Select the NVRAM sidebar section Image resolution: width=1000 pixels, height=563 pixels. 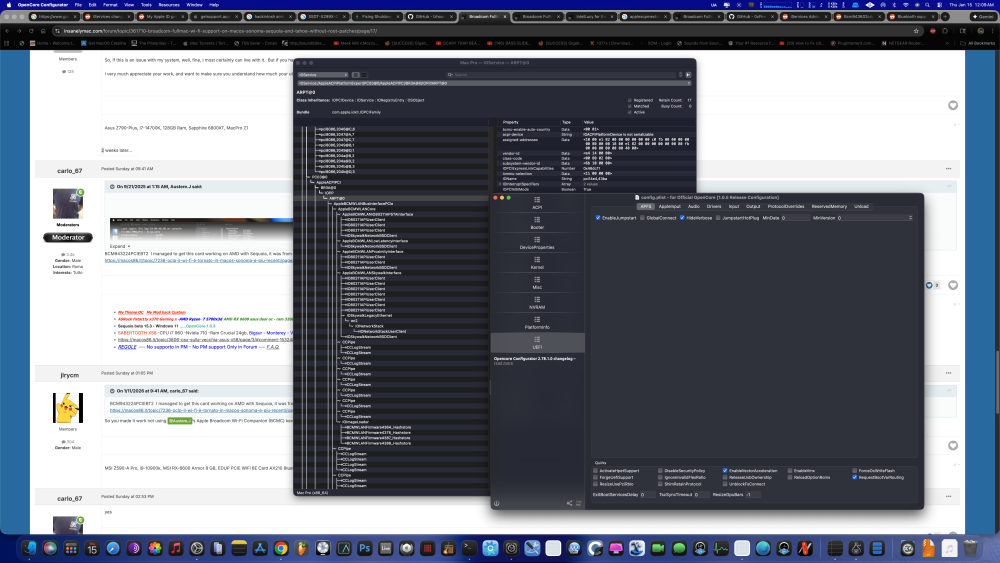(537, 303)
